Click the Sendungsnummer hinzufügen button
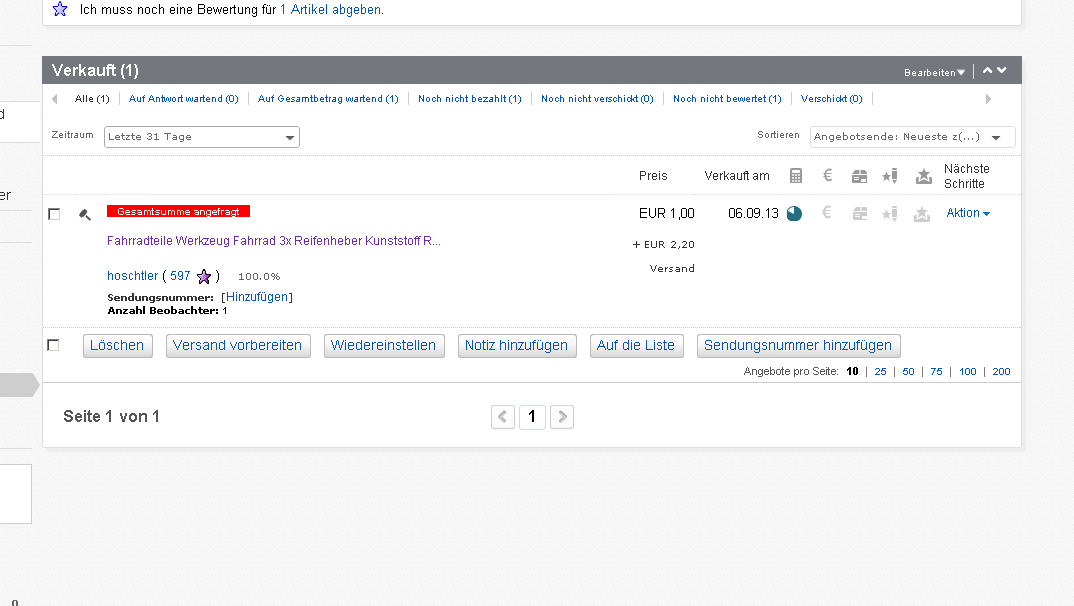Image resolution: width=1074 pixels, height=606 pixels. pyautogui.click(x=799, y=346)
